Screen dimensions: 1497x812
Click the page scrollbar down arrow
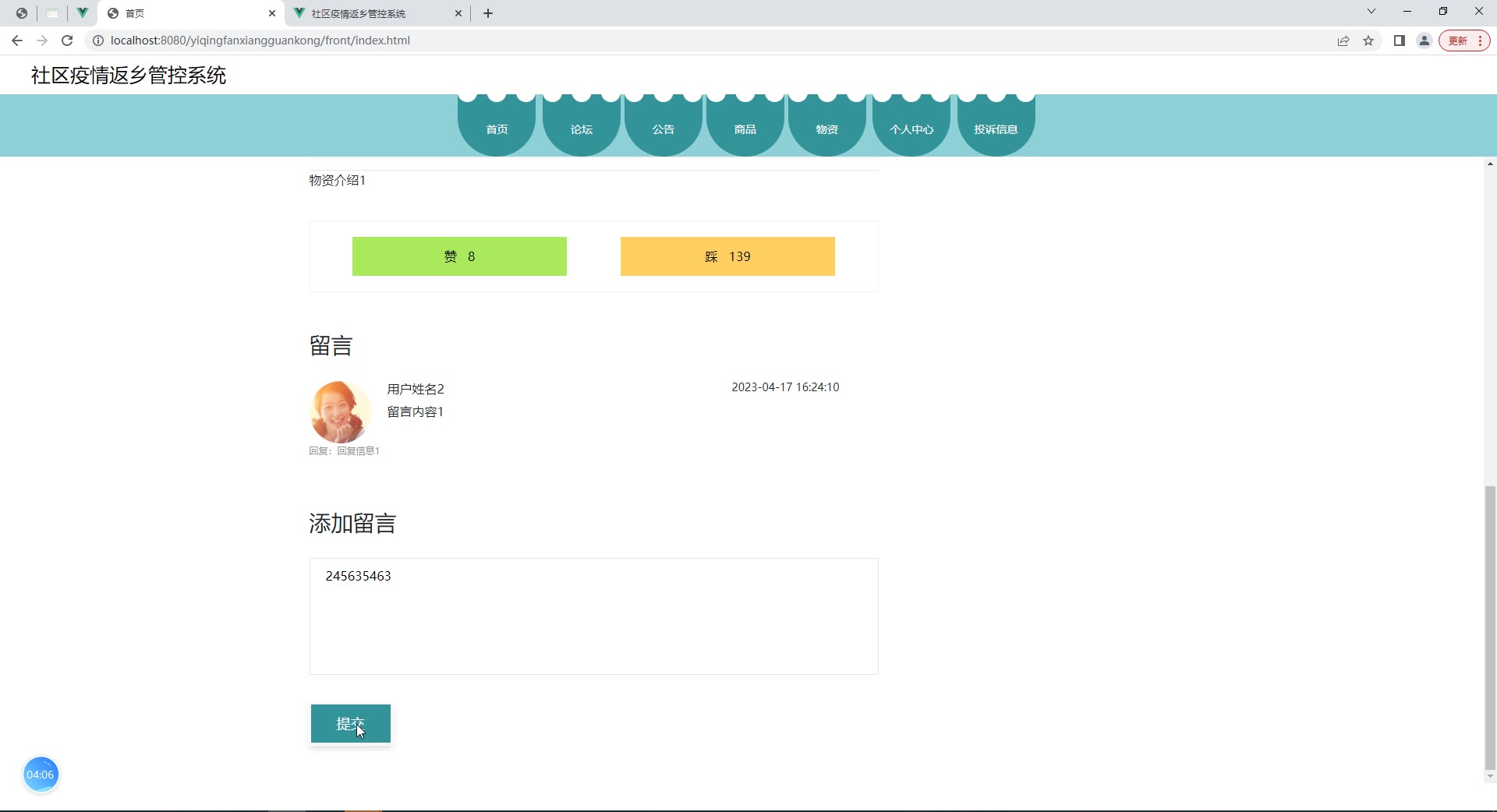point(1490,776)
